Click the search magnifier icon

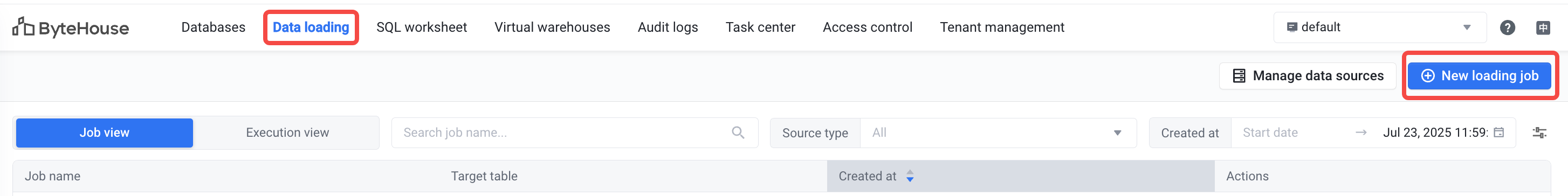click(738, 132)
